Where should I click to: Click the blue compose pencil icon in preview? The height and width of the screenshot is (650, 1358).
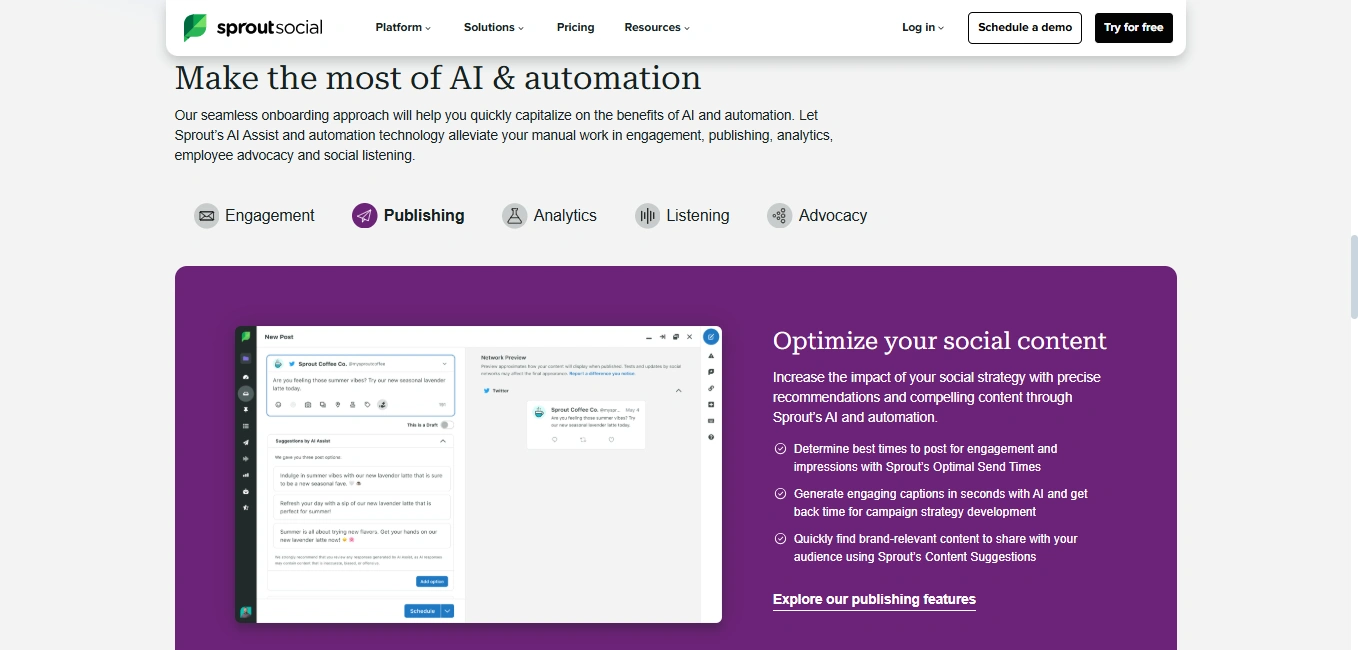[711, 337]
